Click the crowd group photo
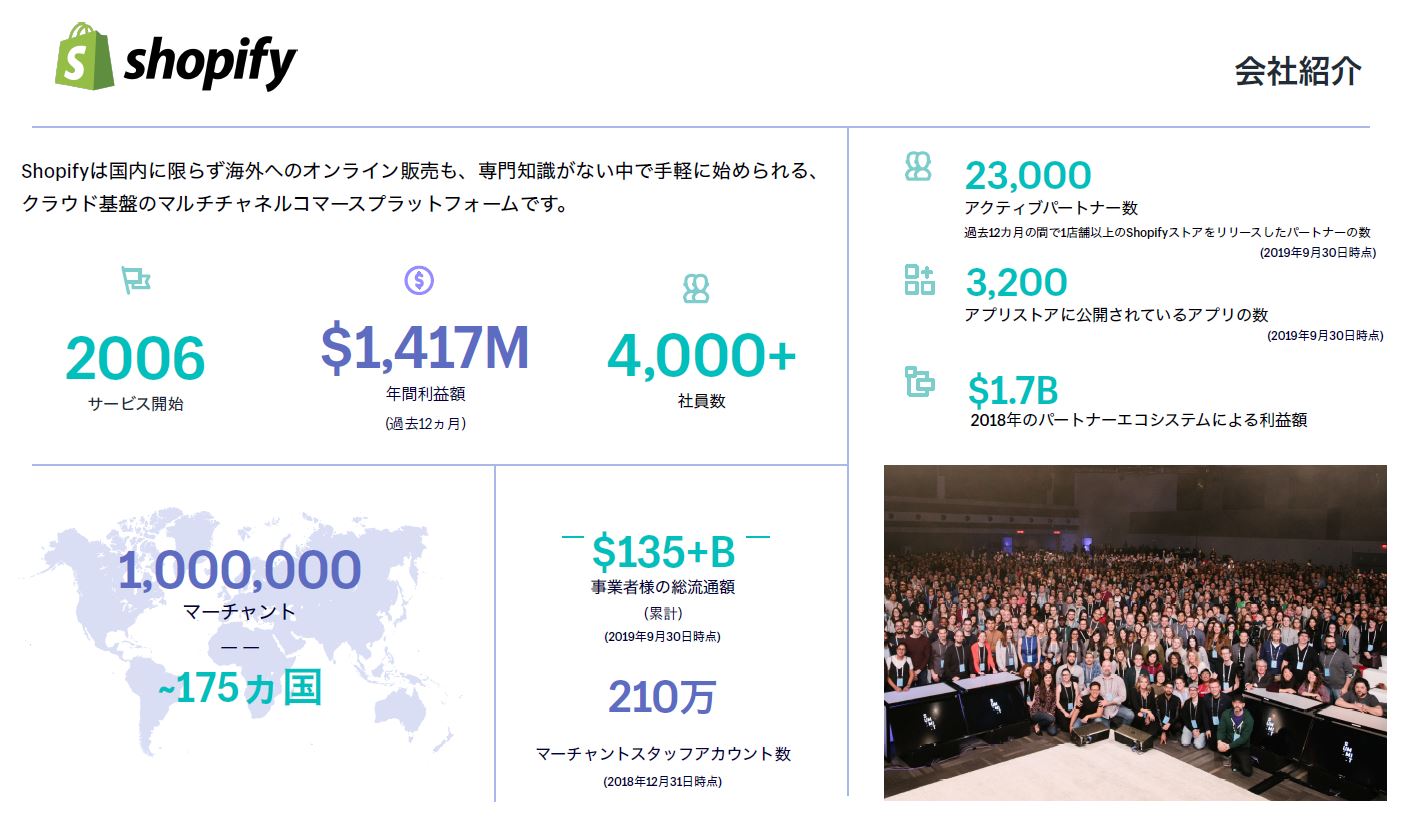 pos(1135,632)
